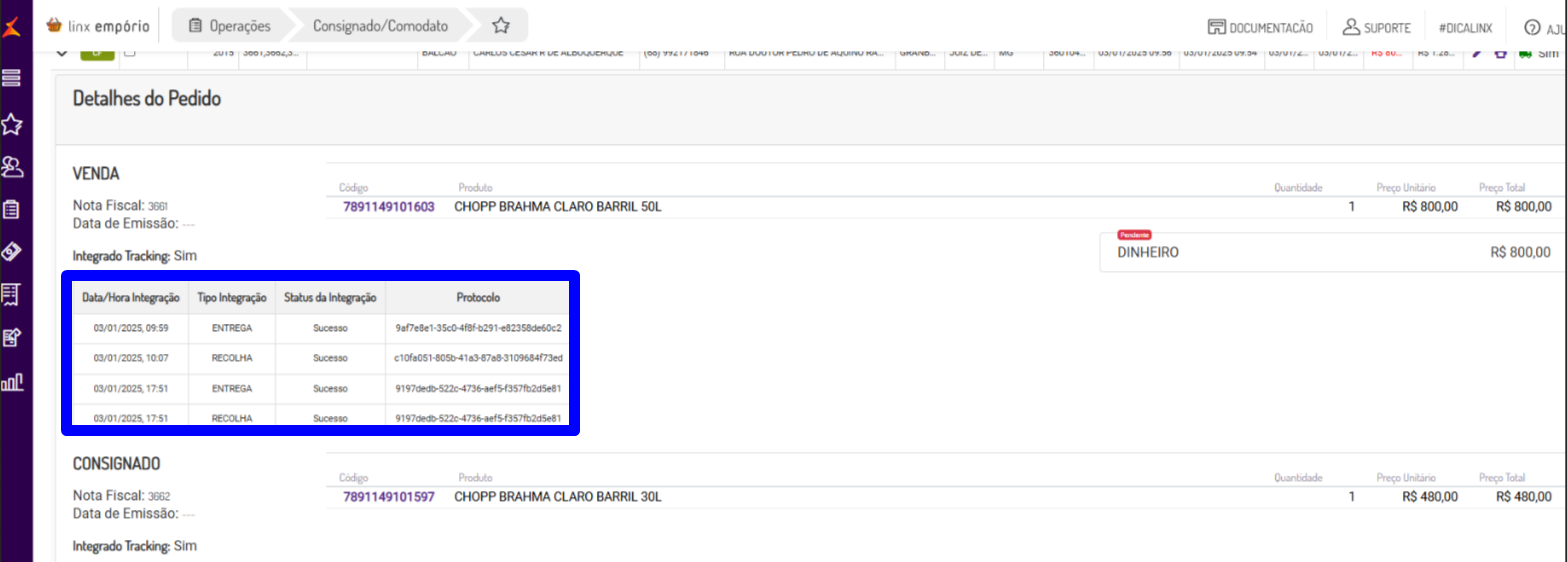Screen dimensions: 1567x562
Task: Open #DICALINX in the top bar
Action: (x=1467, y=28)
